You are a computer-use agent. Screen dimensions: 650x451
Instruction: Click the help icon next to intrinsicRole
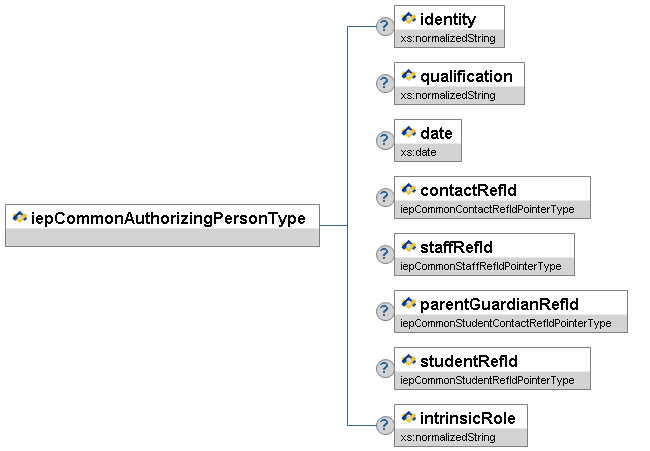pos(384,425)
